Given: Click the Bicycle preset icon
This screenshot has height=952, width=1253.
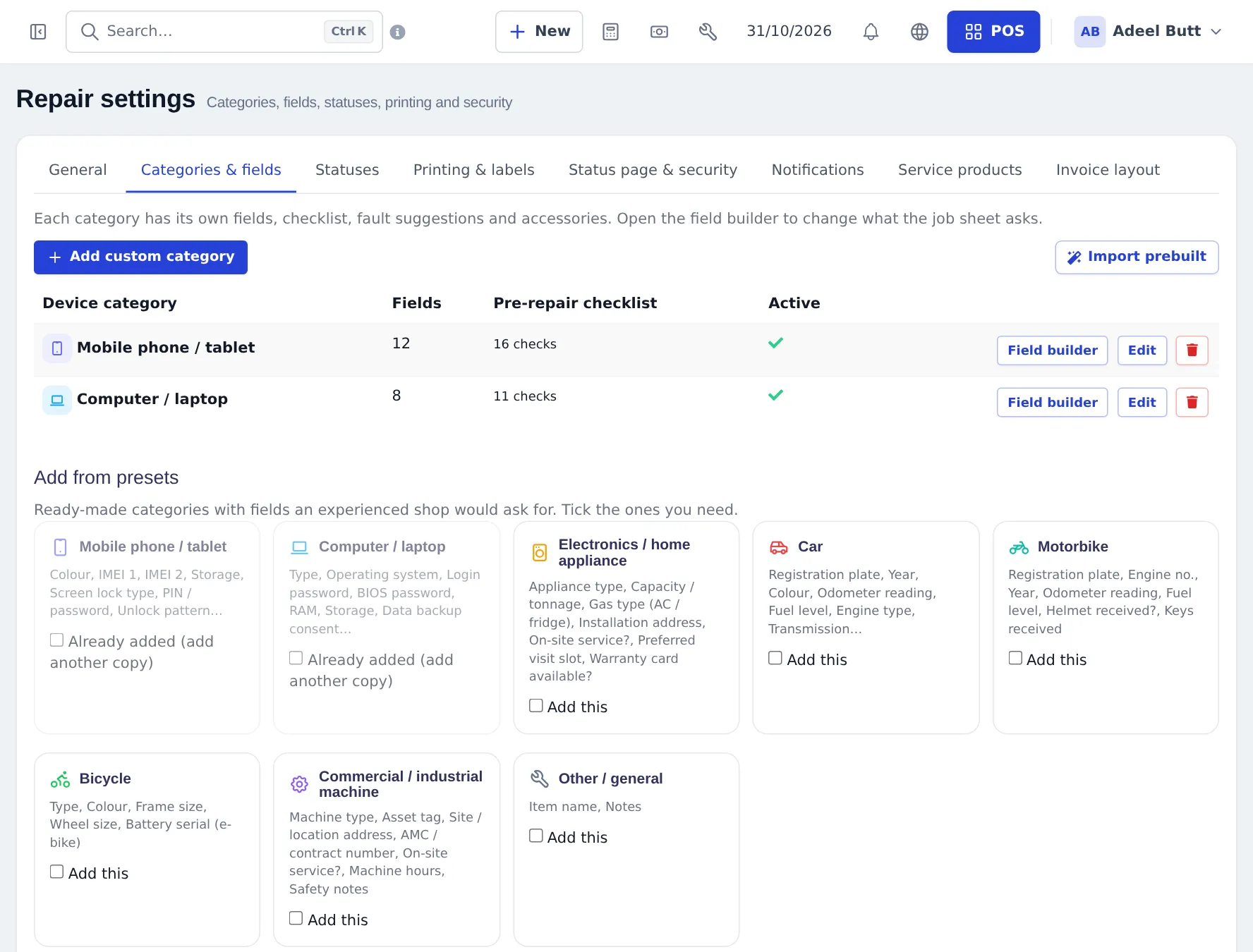Looking at the screenshot, I should tap(60, 779).
